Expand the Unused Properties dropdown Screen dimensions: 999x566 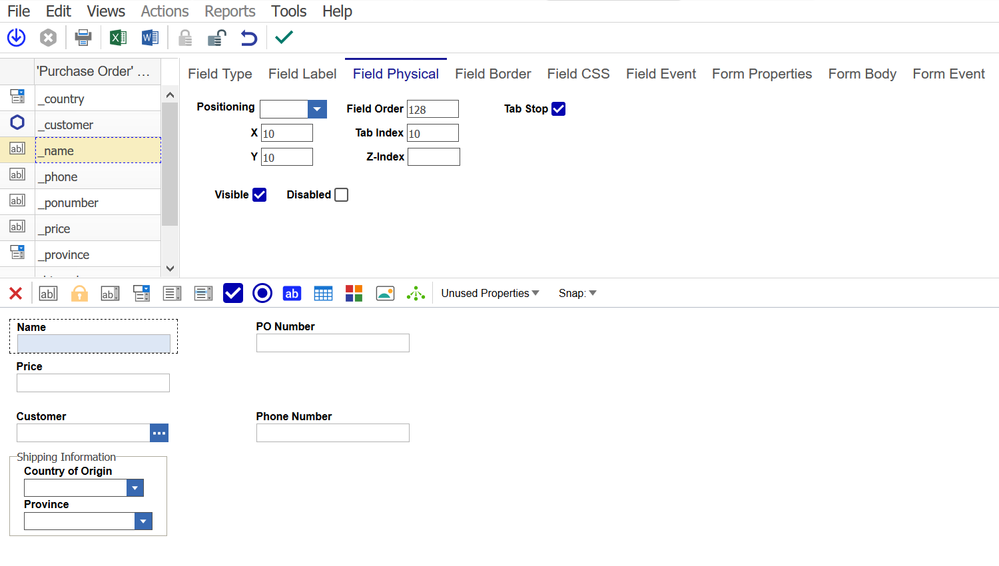(490, 293)
